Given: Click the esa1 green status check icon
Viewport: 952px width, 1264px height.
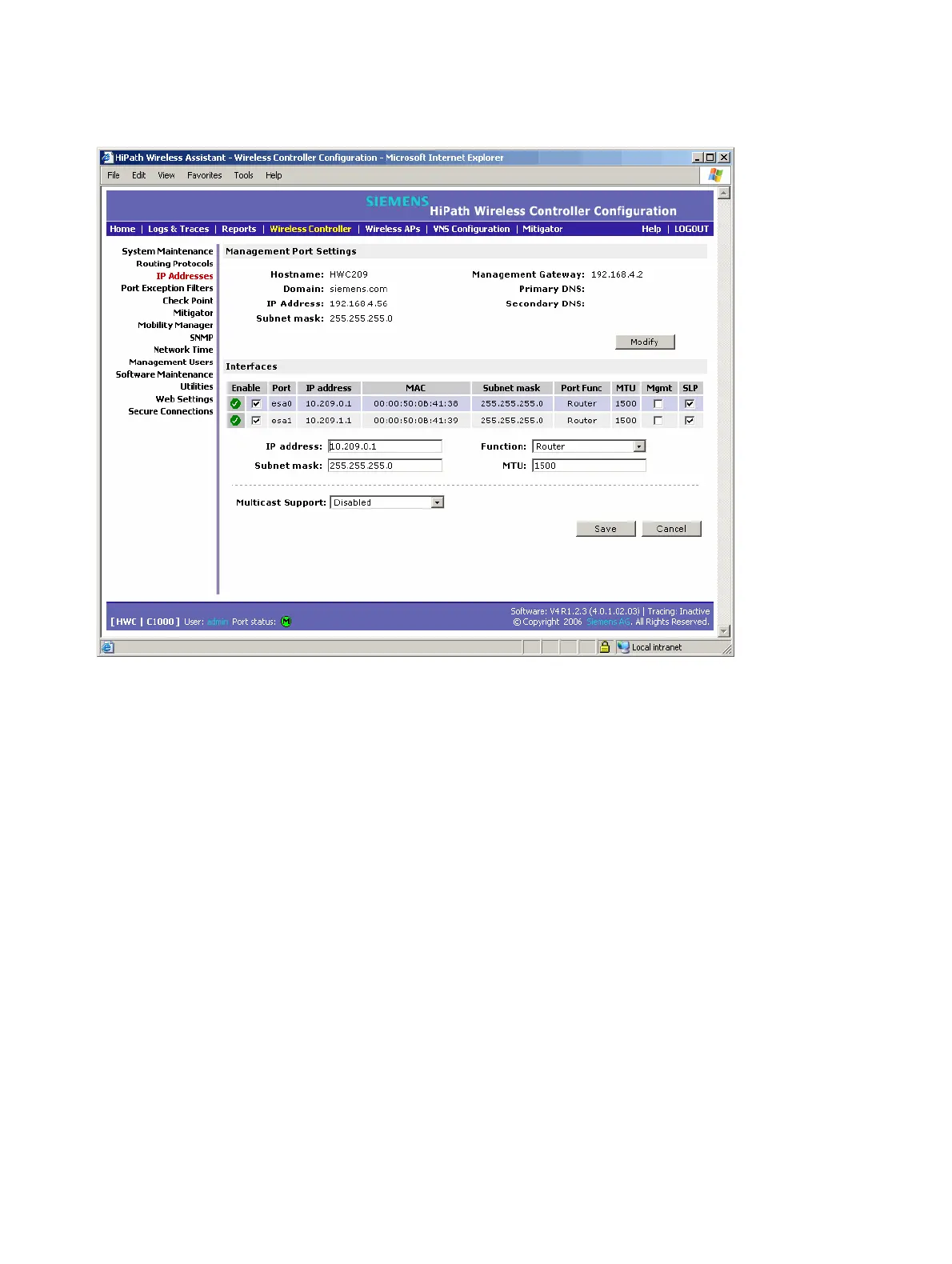Looking at the screenshot, I should [x=235, y=420].
